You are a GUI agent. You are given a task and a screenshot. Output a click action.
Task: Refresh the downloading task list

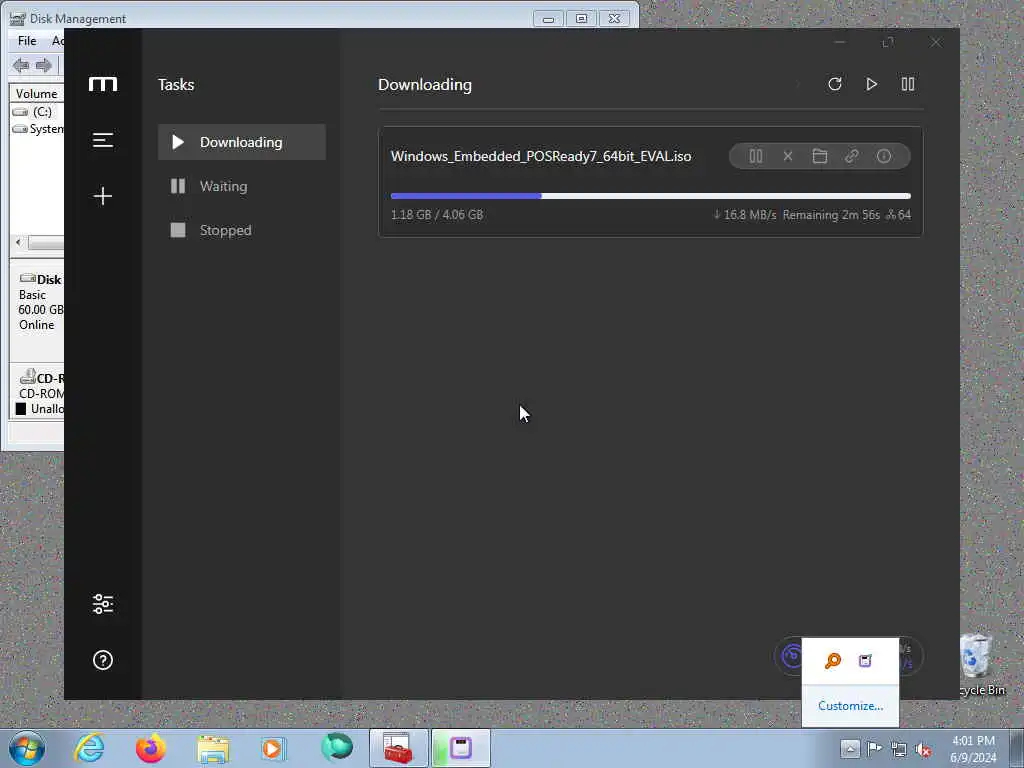point(835,84)
